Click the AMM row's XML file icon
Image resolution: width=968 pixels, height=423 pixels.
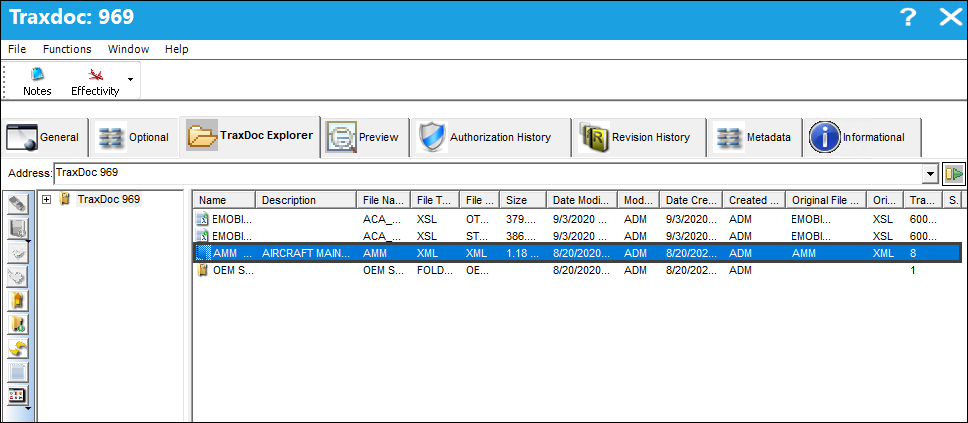click(x=202, y=253)
